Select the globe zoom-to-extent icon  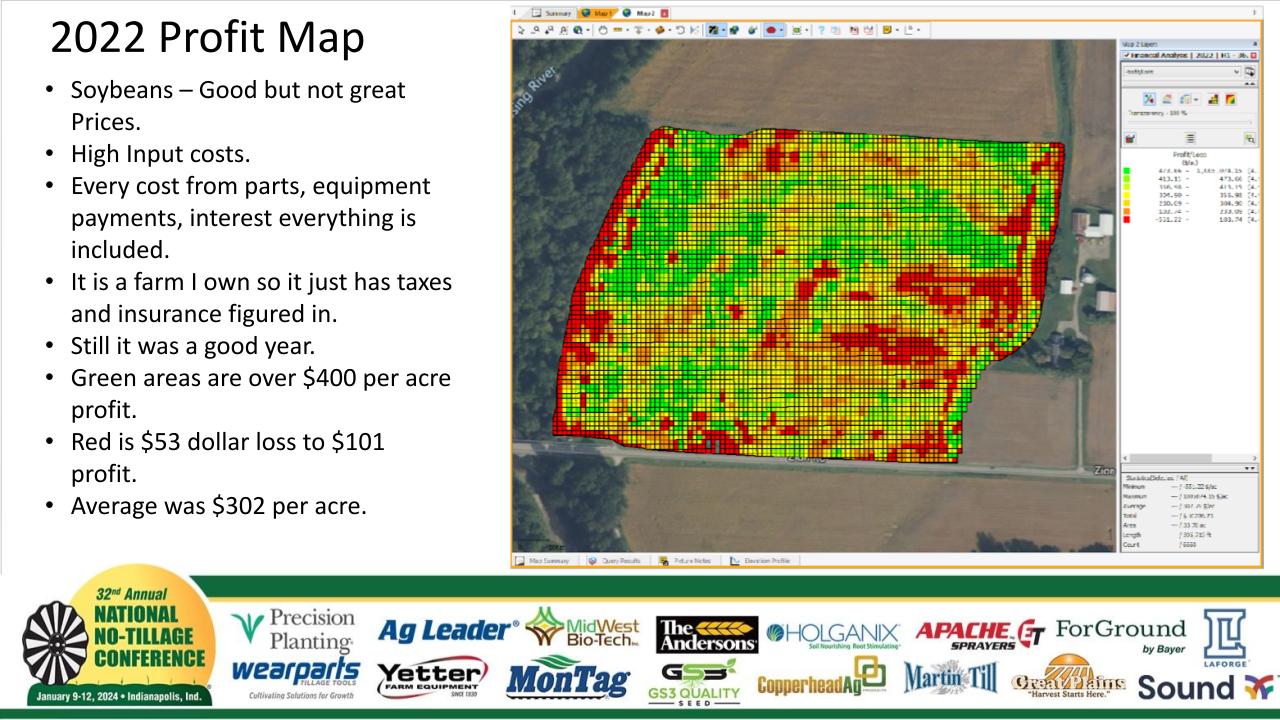click(x=576, y=30)
